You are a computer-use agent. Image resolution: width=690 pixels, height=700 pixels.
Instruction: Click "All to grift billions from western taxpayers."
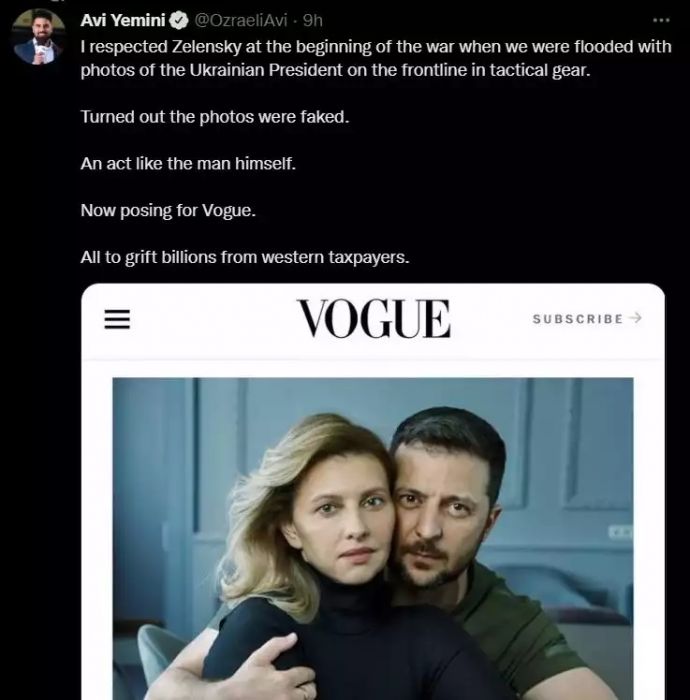pos(245,258)
